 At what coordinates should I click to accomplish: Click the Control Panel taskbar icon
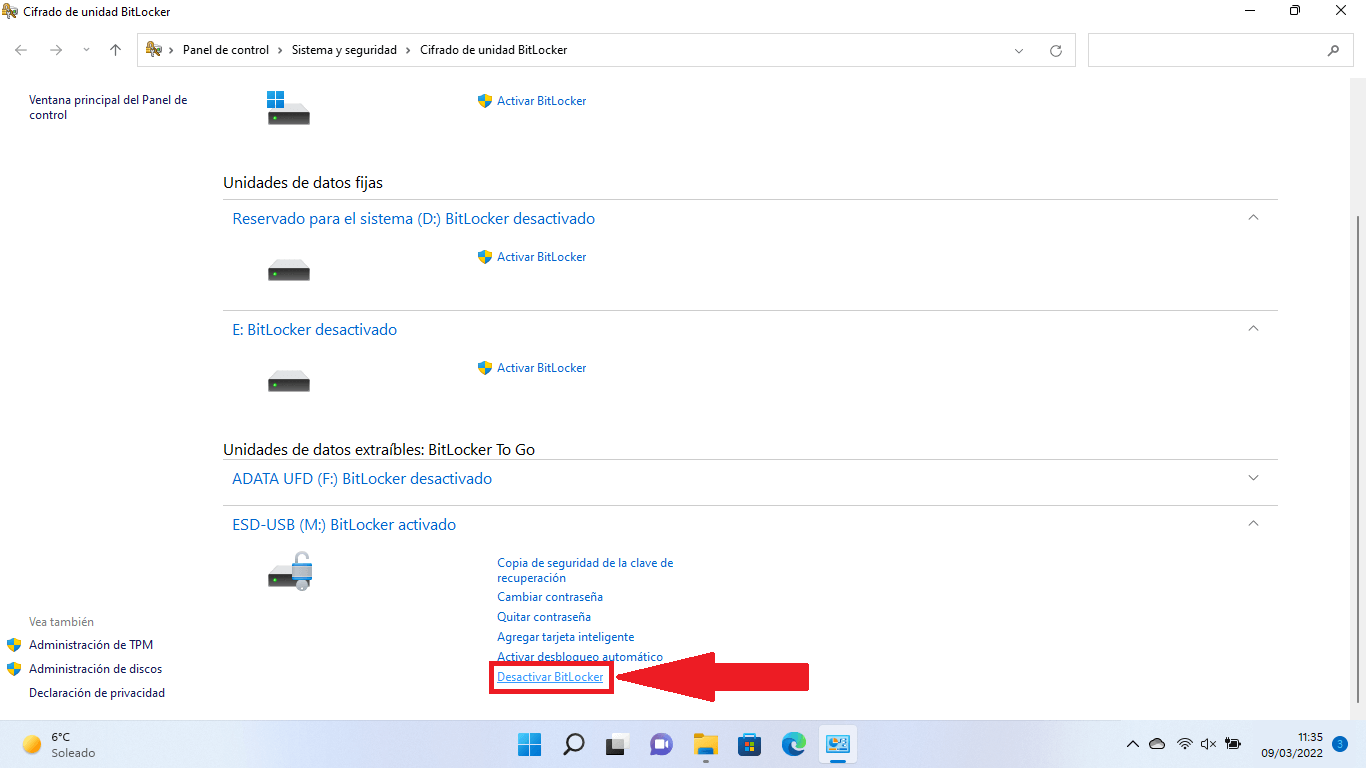click(x=838, y=744)
